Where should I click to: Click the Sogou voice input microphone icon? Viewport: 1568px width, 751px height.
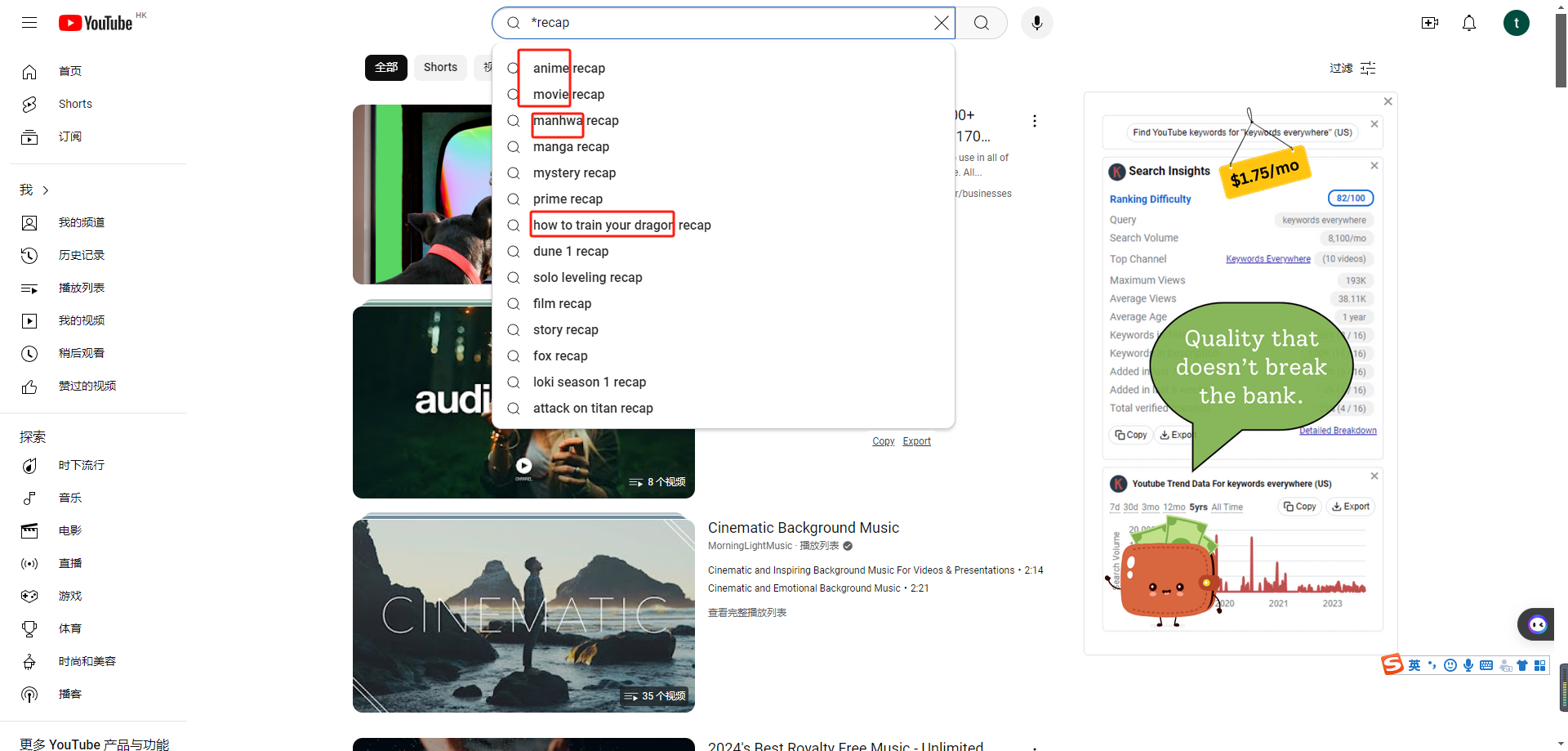[1469, 665]
